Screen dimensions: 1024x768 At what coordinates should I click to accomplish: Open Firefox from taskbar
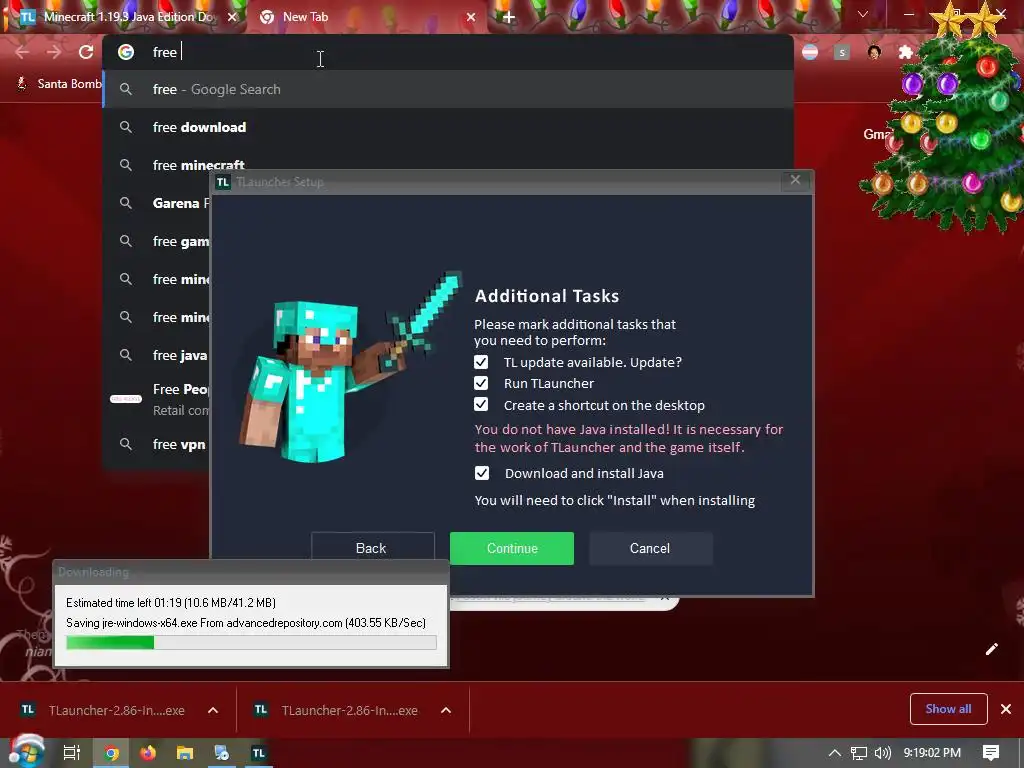pos(148,753)
